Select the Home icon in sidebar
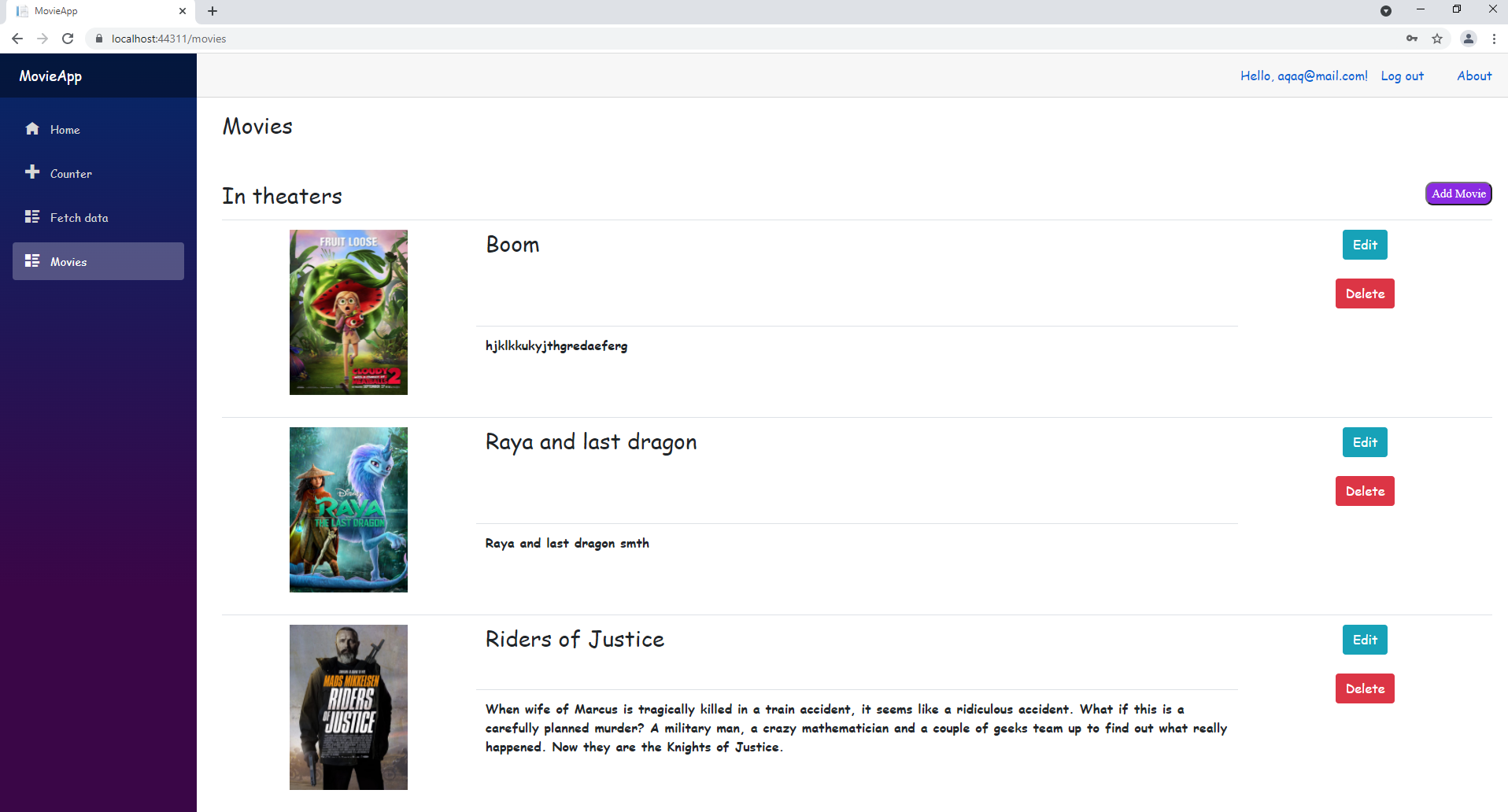 32,128
